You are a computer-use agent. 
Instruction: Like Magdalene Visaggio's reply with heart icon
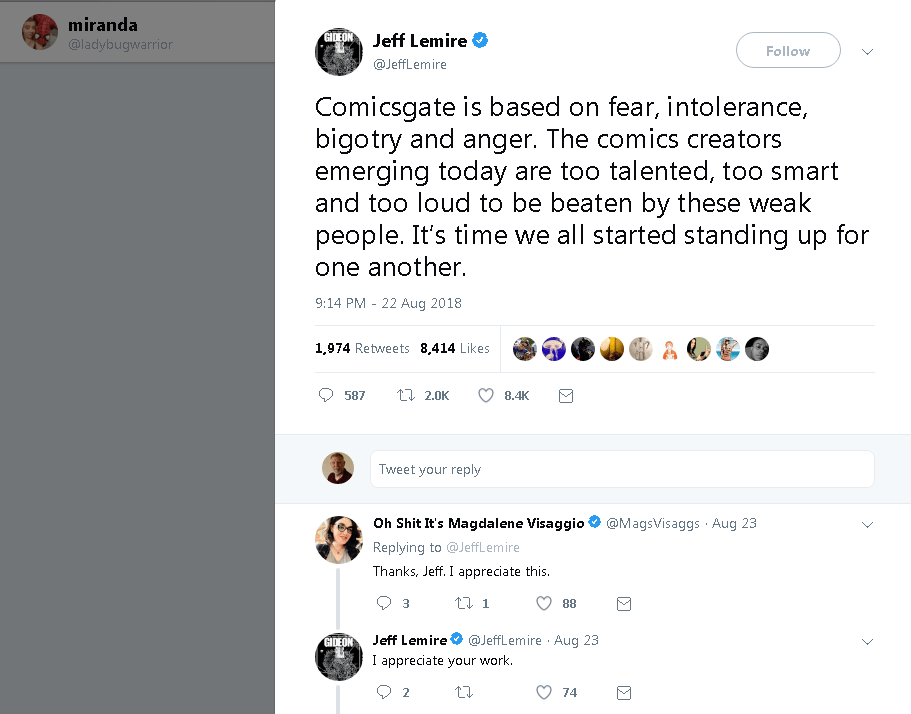click(x=544, y=603)
